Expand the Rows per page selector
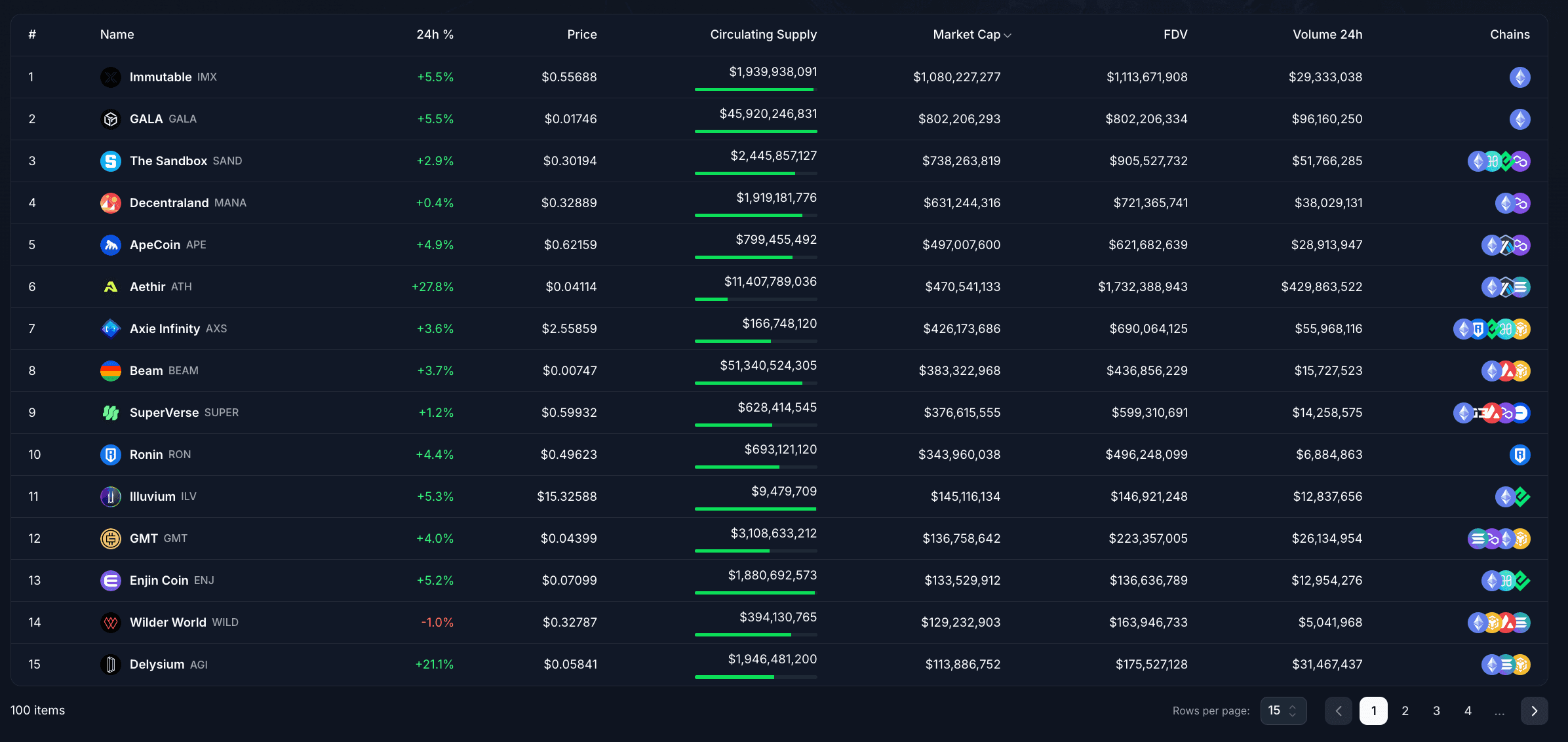The width and height of the screenshot is (1568, 742). pos(1282,711)
